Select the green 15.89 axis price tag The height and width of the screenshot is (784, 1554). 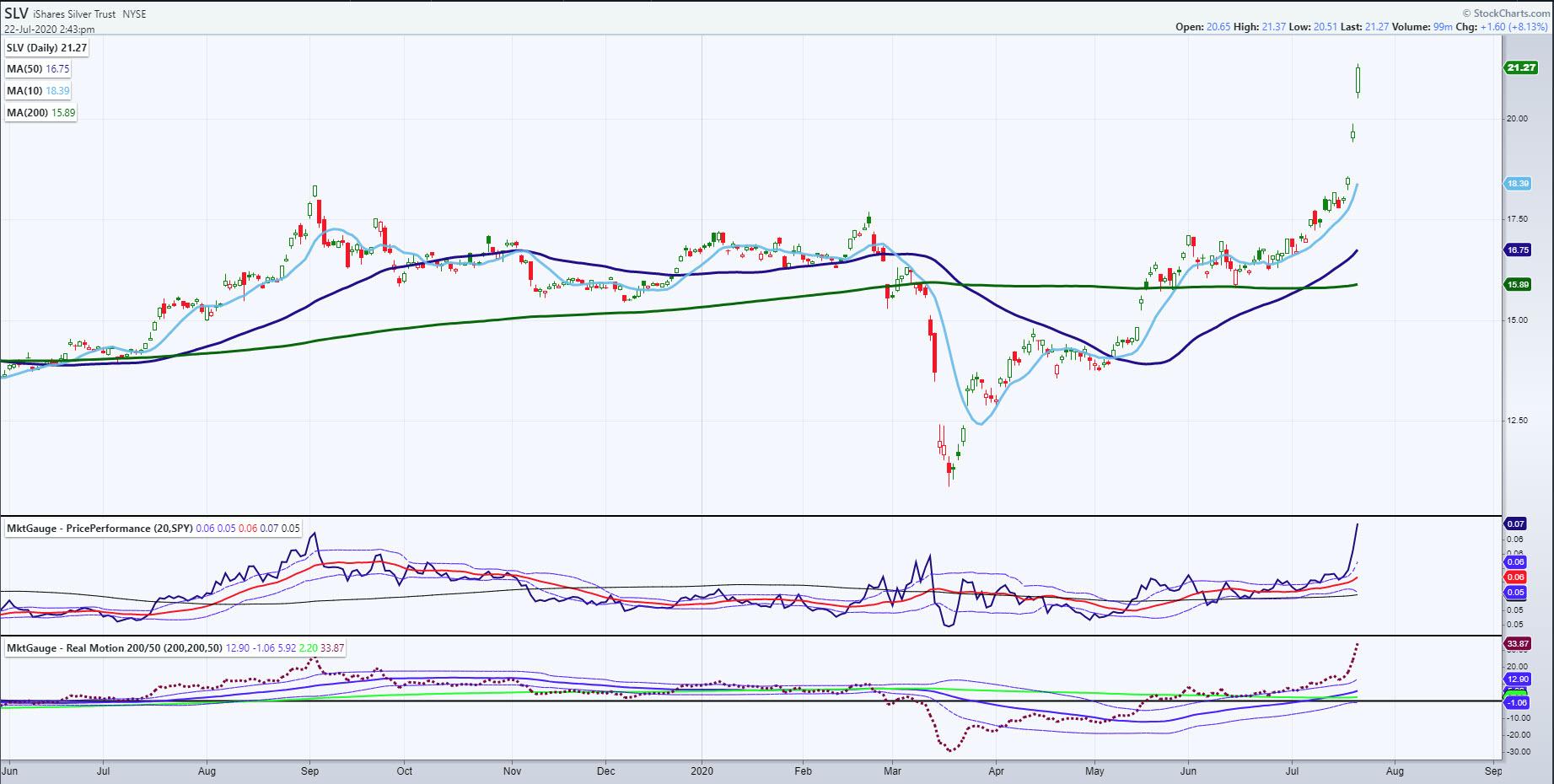tap(1518, 285)
